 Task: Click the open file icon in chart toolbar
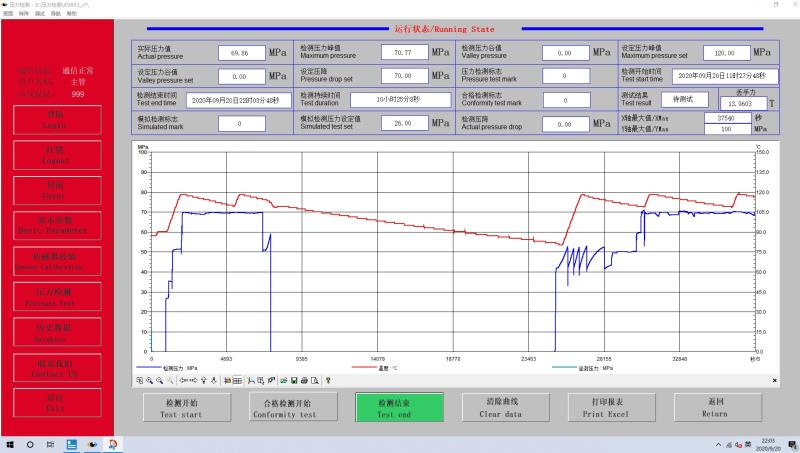(x=285, y=380)
